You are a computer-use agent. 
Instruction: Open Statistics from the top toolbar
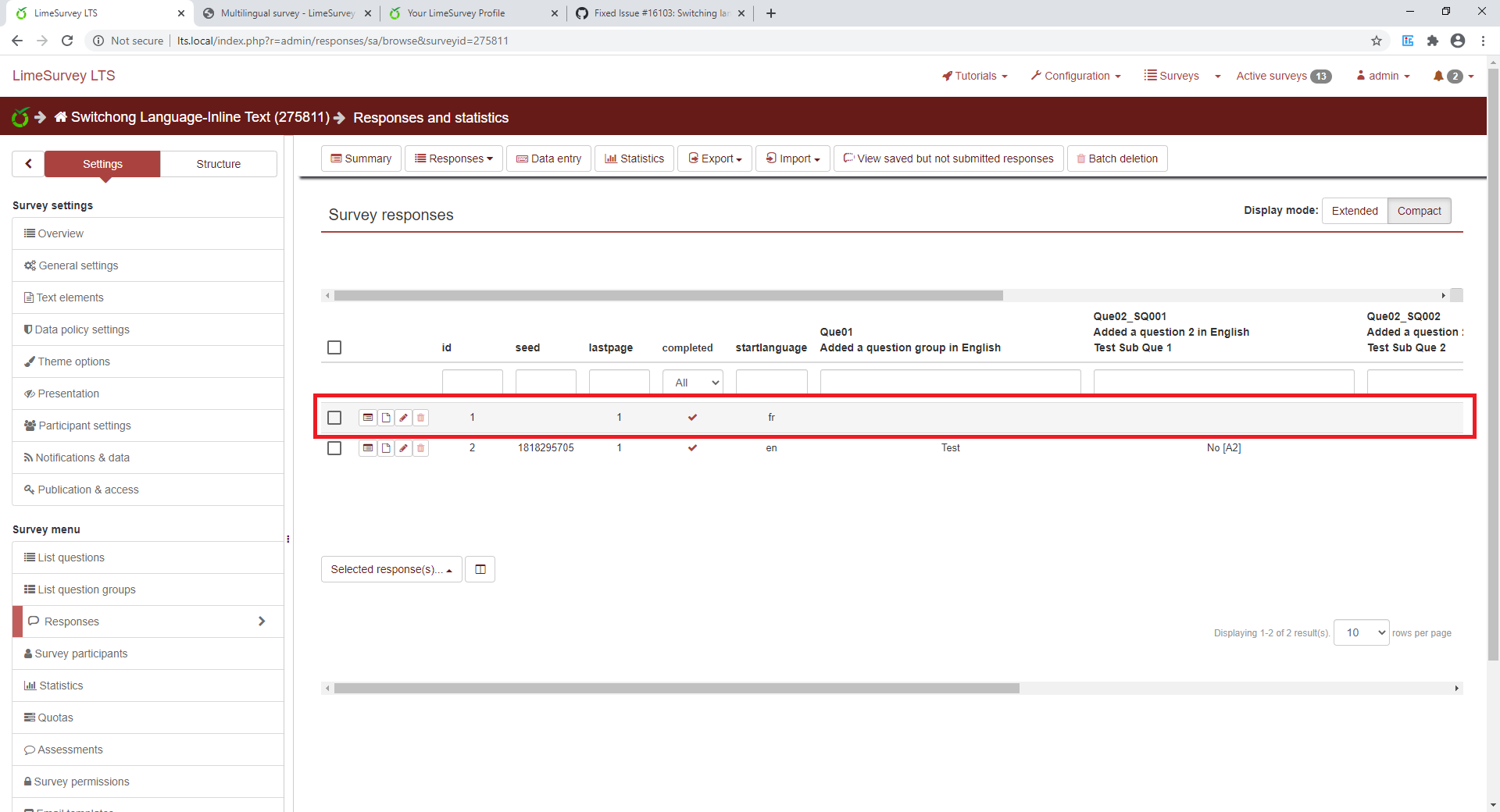pyautogui.click(x=634, y=158)
